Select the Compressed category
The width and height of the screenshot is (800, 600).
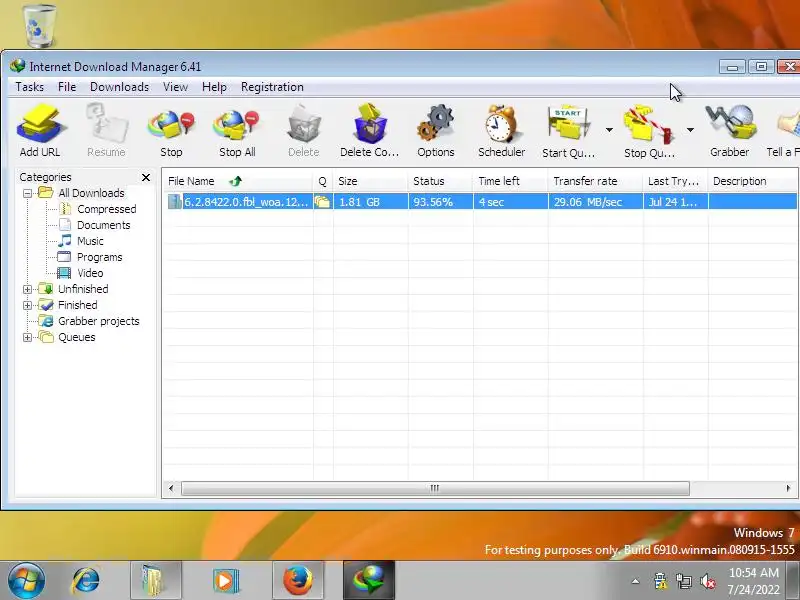tap(107, 209)
